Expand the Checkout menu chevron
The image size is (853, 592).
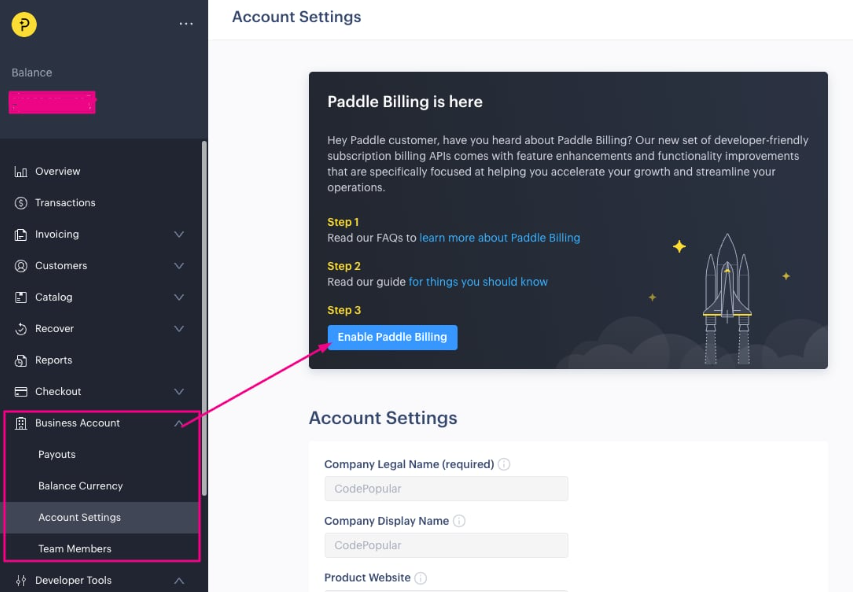point(179,392)
